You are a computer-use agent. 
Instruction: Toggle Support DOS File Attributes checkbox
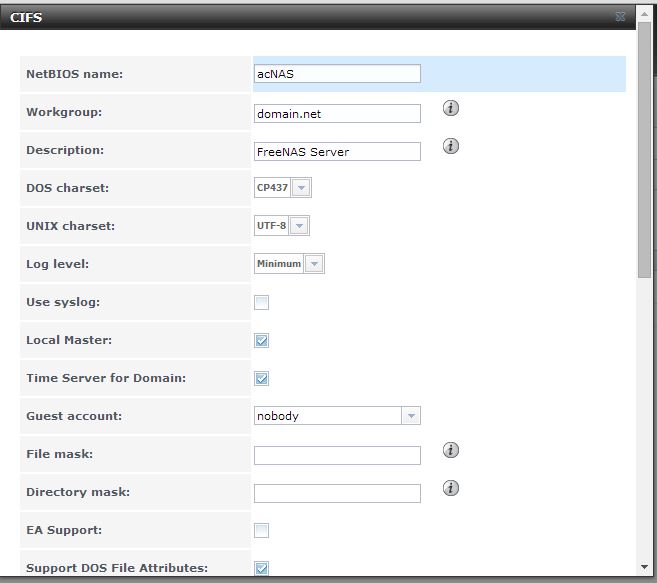[x=261, y=568]
